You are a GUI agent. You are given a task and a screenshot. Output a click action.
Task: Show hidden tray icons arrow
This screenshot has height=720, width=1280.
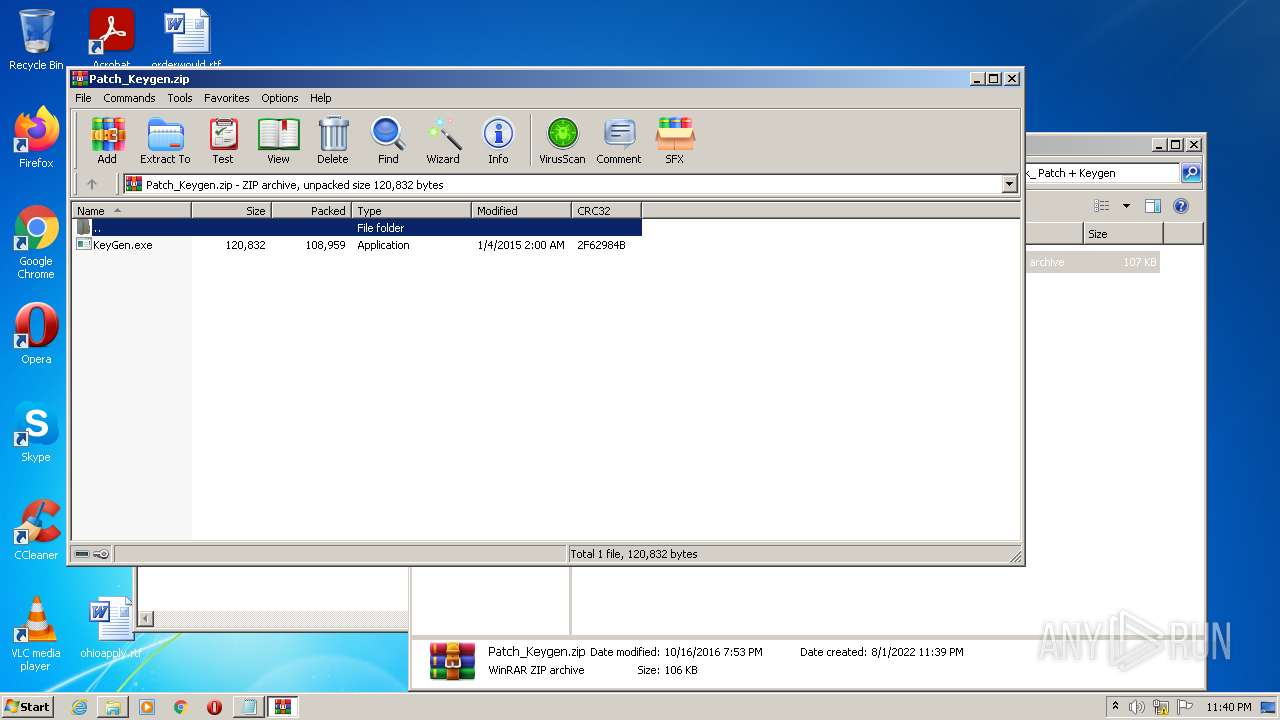pyautogui.click(x=1115, y=706)
